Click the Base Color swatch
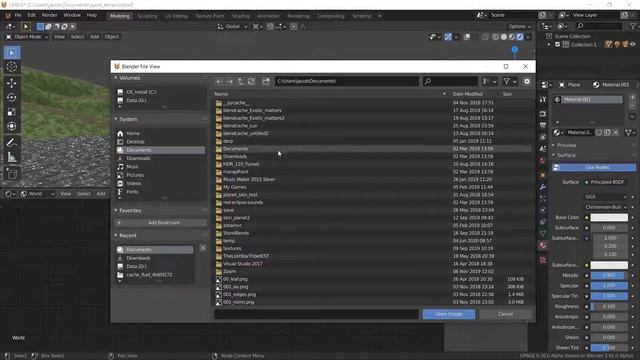The height and width of the screenshot is (360, 640). pyautogui.click(x=609, y=218)
